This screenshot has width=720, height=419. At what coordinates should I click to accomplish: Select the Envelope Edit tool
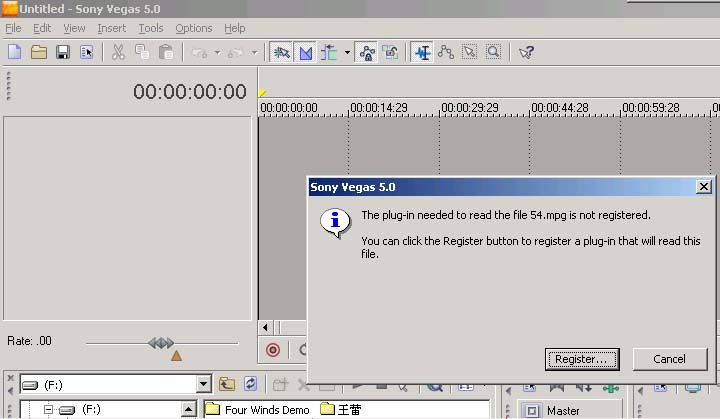pyautogui.click(x=446, y=52)
